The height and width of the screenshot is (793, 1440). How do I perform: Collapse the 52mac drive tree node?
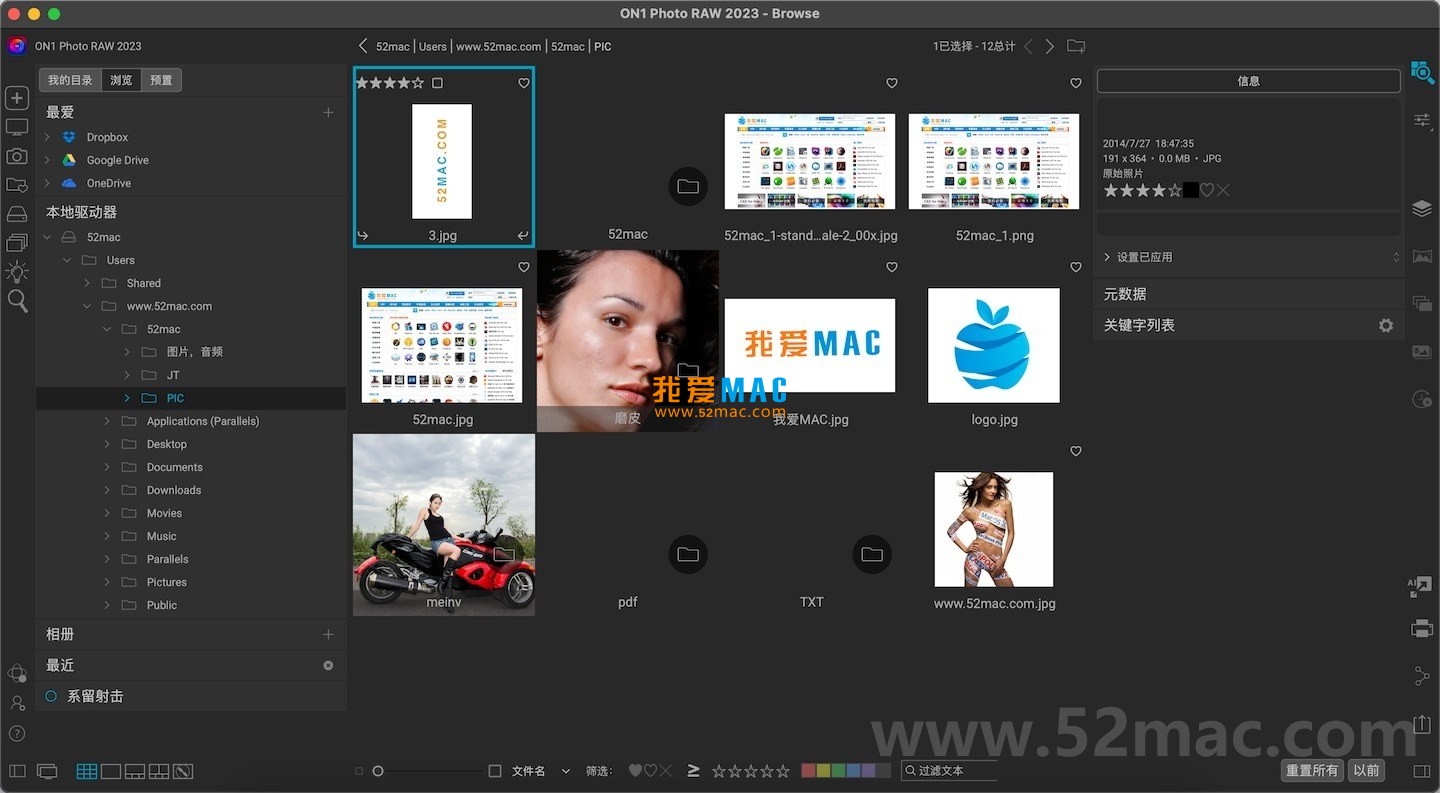(x=47, y=237)
